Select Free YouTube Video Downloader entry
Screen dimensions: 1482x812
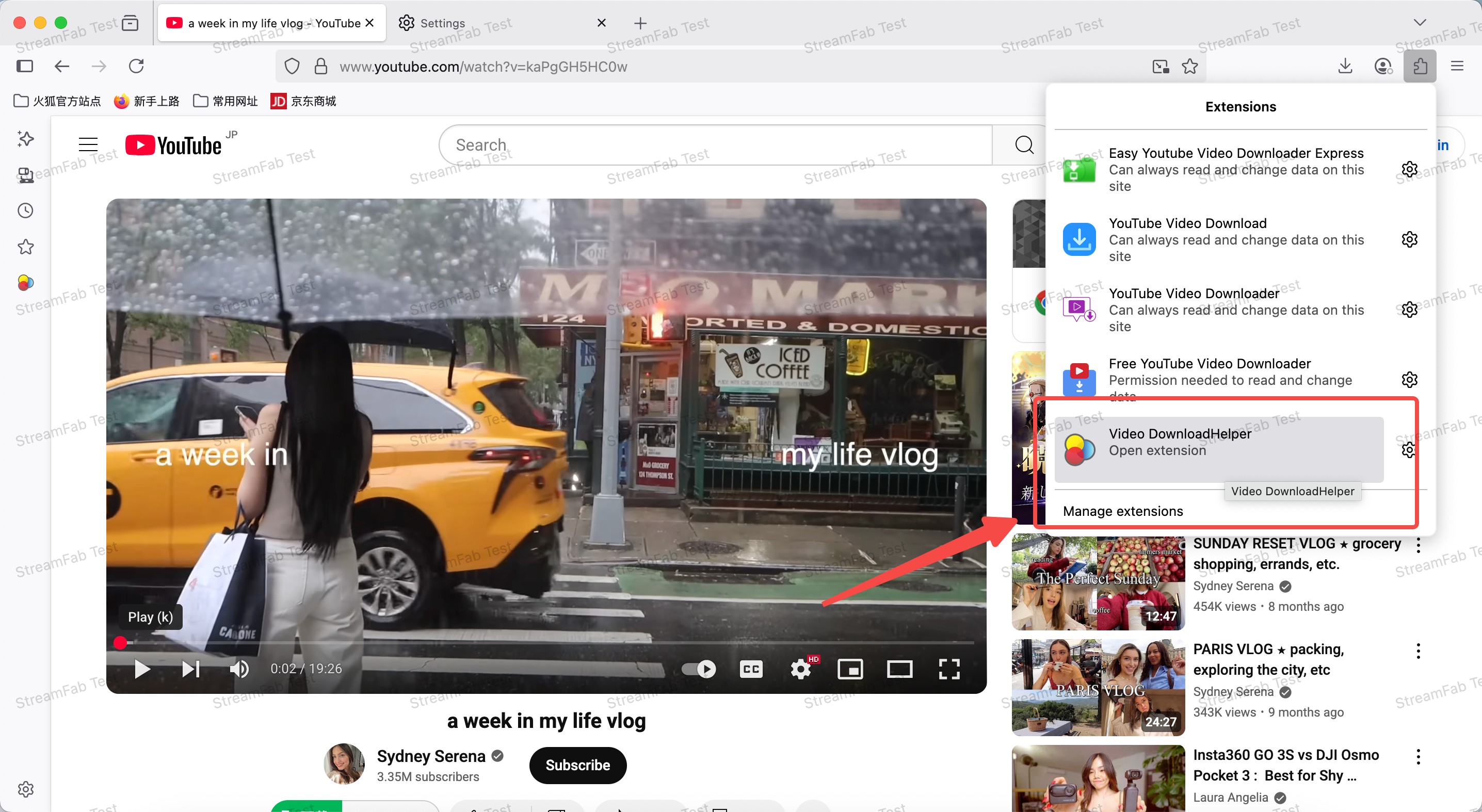point(1218,380)
